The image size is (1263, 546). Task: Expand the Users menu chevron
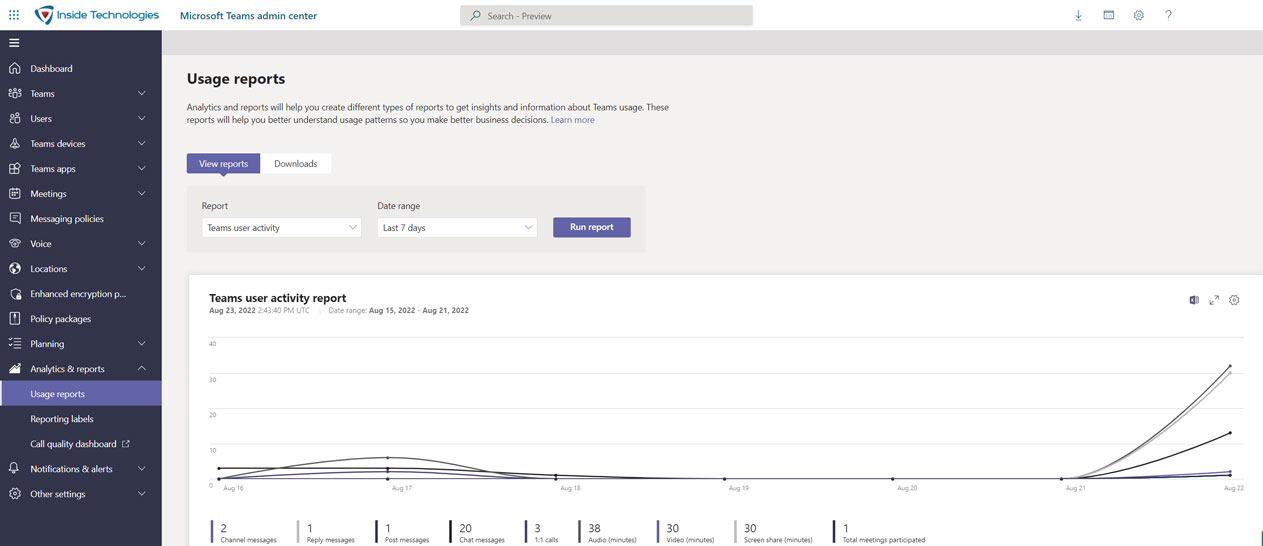point(141,118)
